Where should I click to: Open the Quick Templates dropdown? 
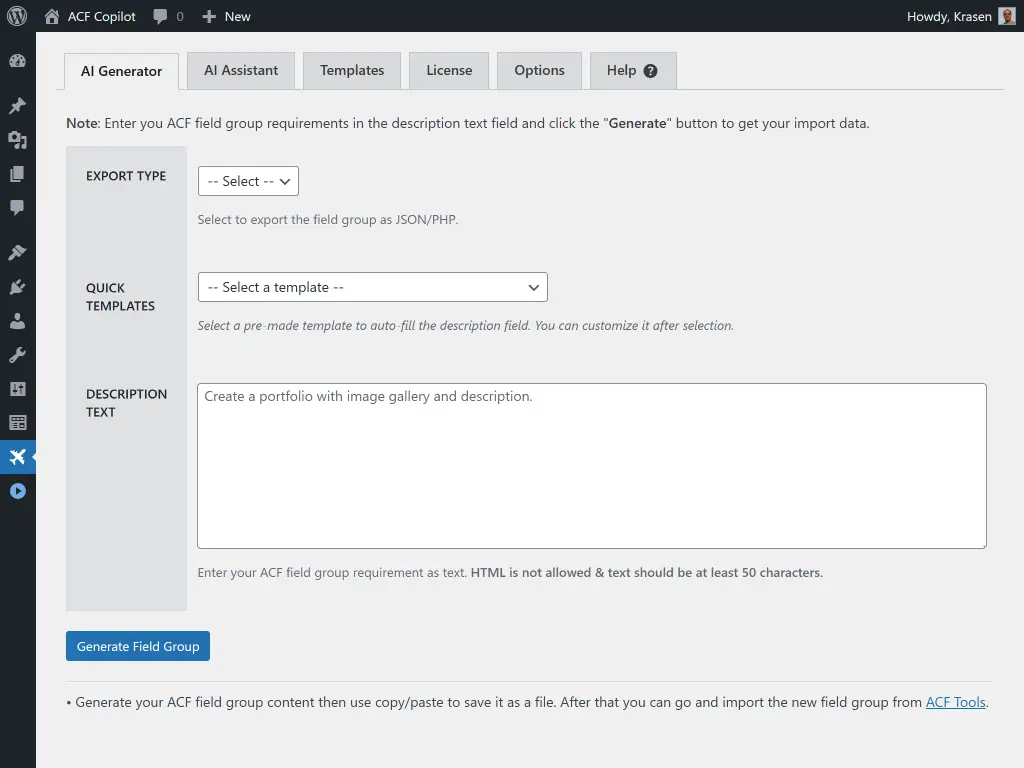[372, 287]
